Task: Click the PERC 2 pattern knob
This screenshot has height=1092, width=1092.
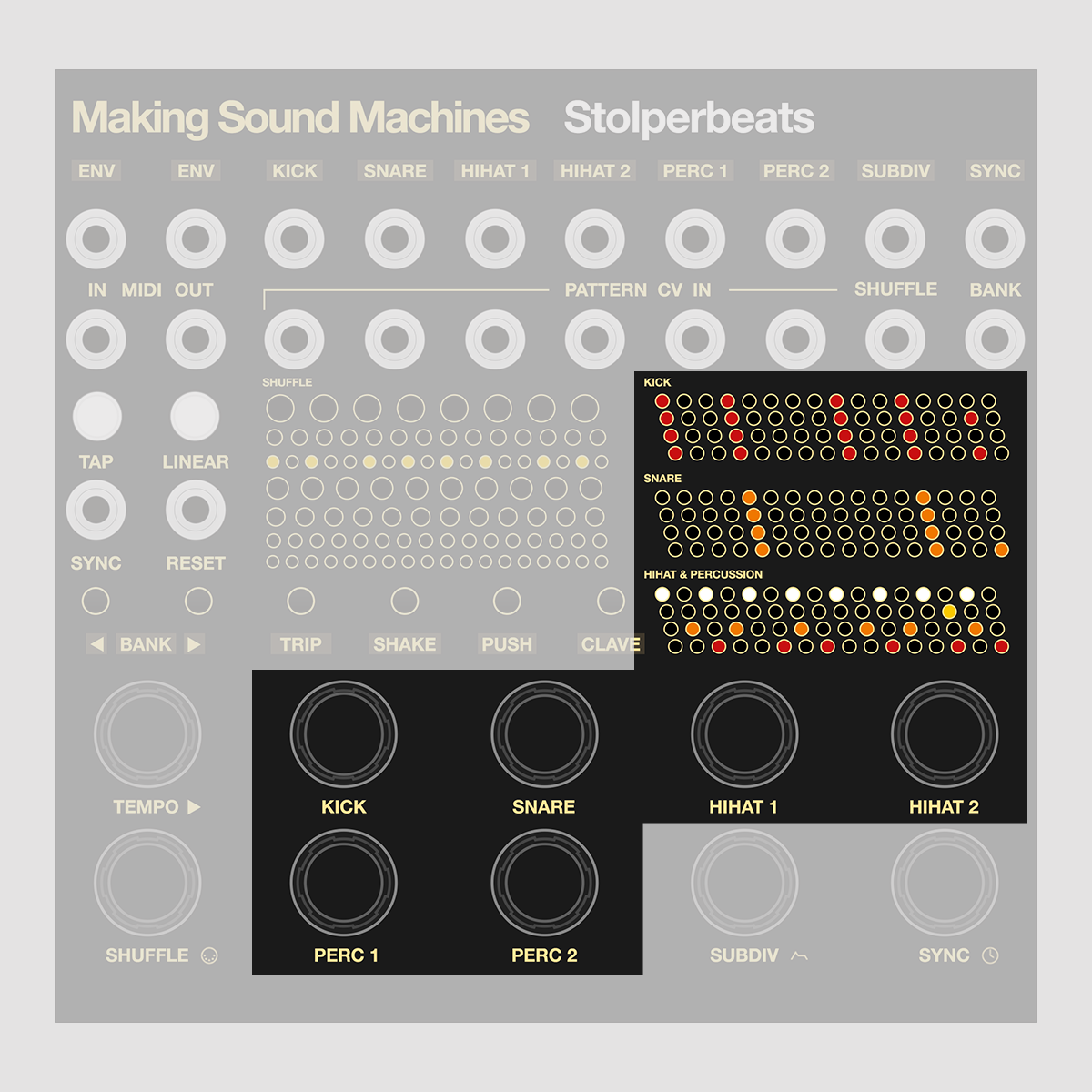Action: [544, 883]
